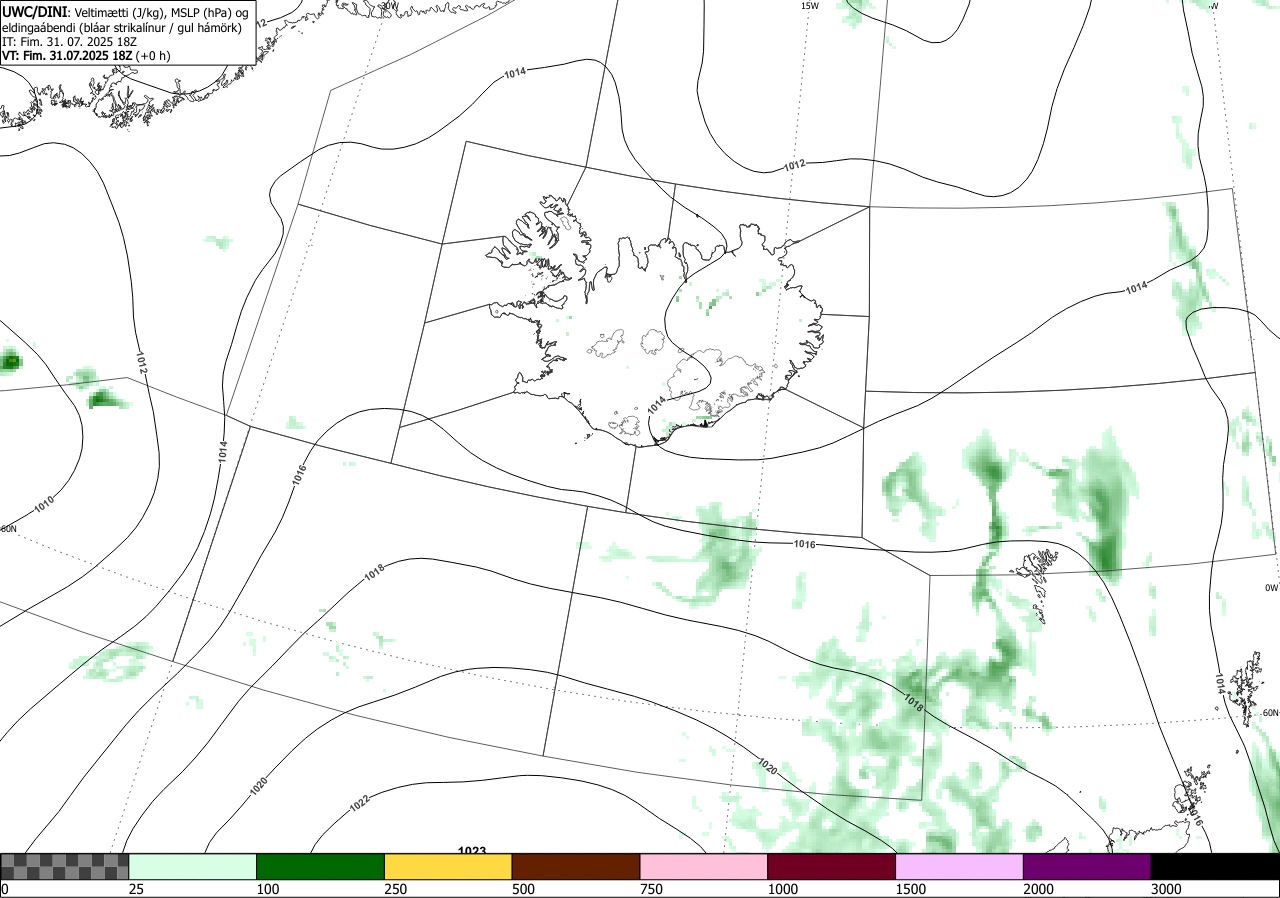Image resolution: width=1280 pixels, height=898 pixels.
Task: Click the legend value label "500"
Action: [x=523, y=889]
